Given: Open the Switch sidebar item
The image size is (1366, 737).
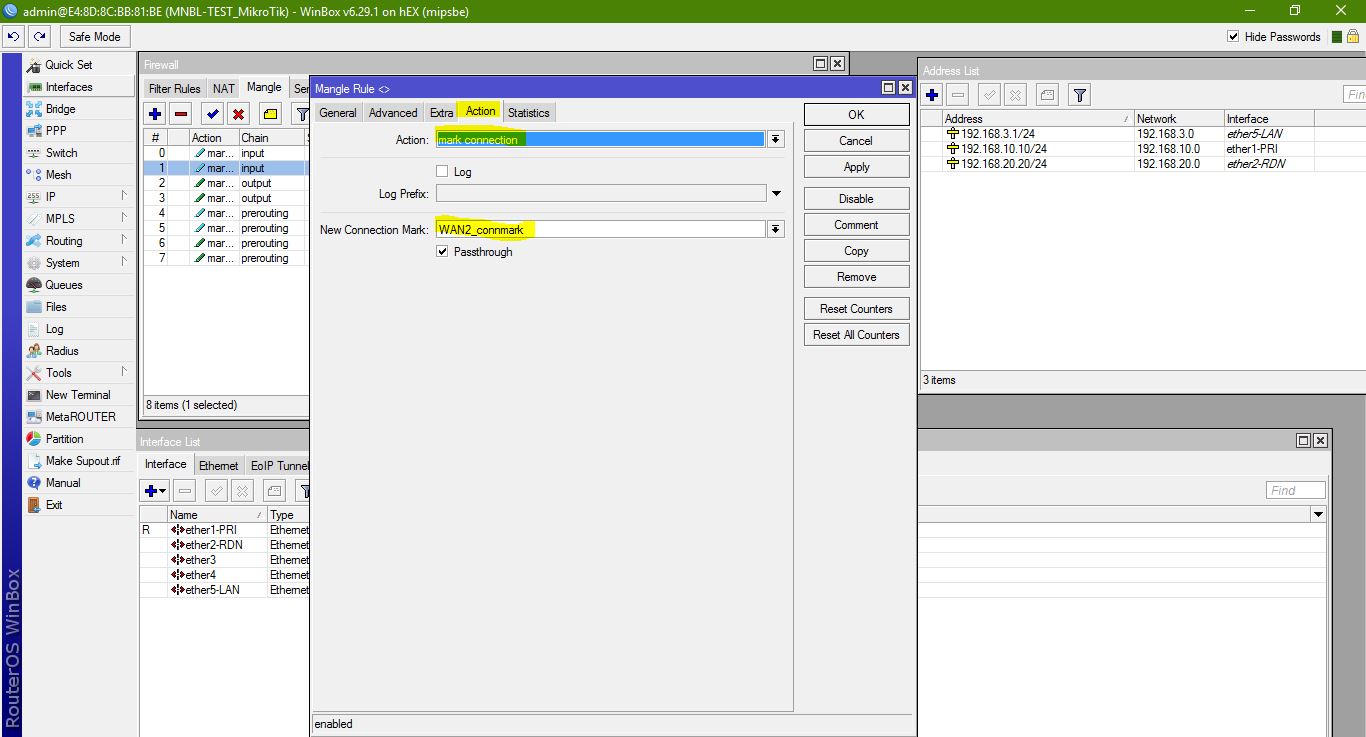Looking at the screenshot, I should (x=61, y=153).
